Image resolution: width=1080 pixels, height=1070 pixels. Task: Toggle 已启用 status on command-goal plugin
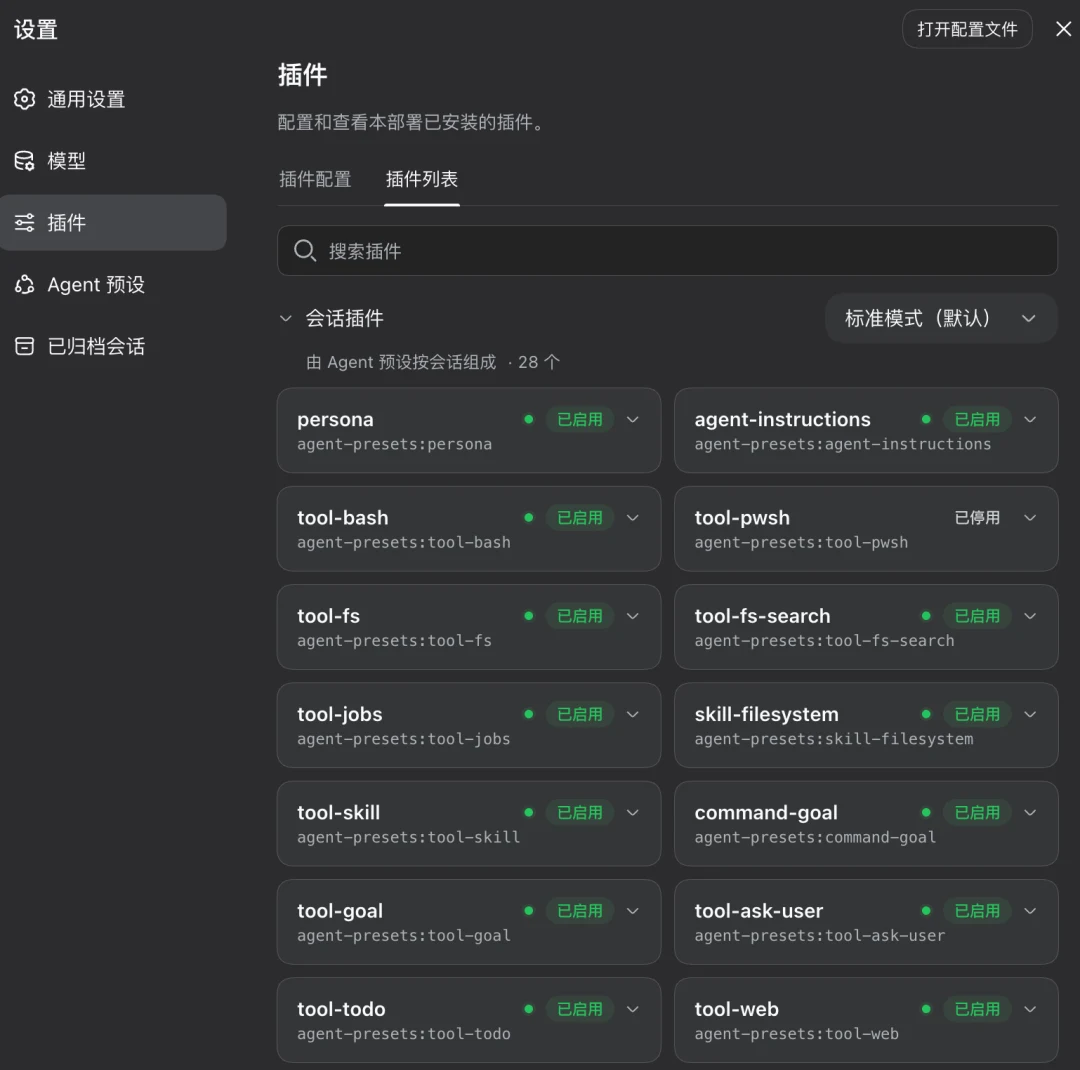977,813
